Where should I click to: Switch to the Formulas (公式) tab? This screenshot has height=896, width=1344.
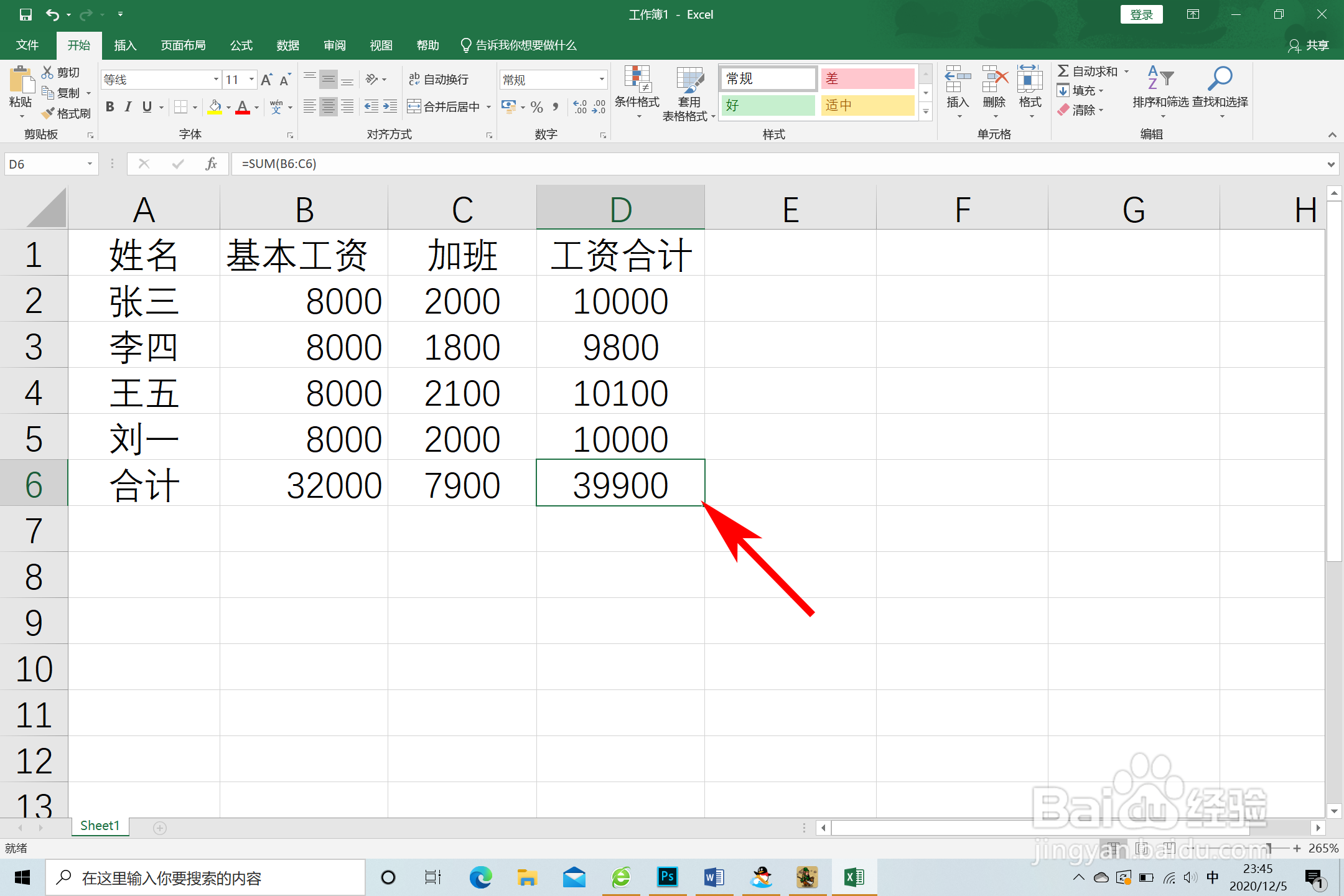(241, 45)
